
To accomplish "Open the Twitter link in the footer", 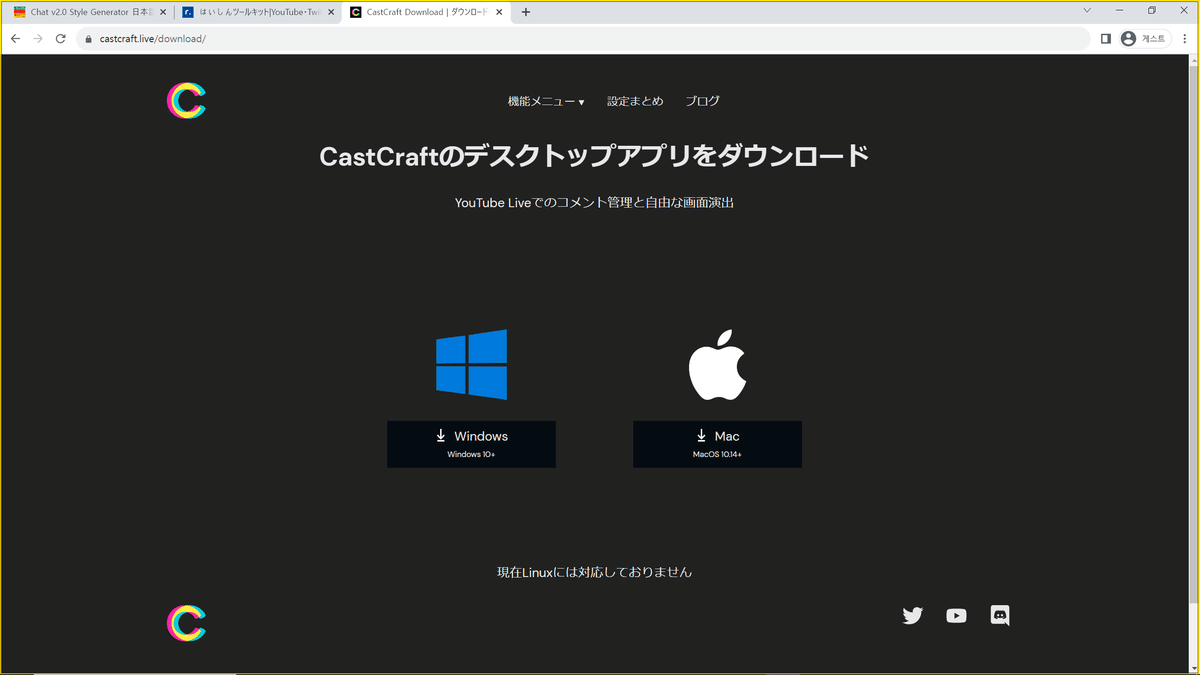I will (x=912, y=616).
